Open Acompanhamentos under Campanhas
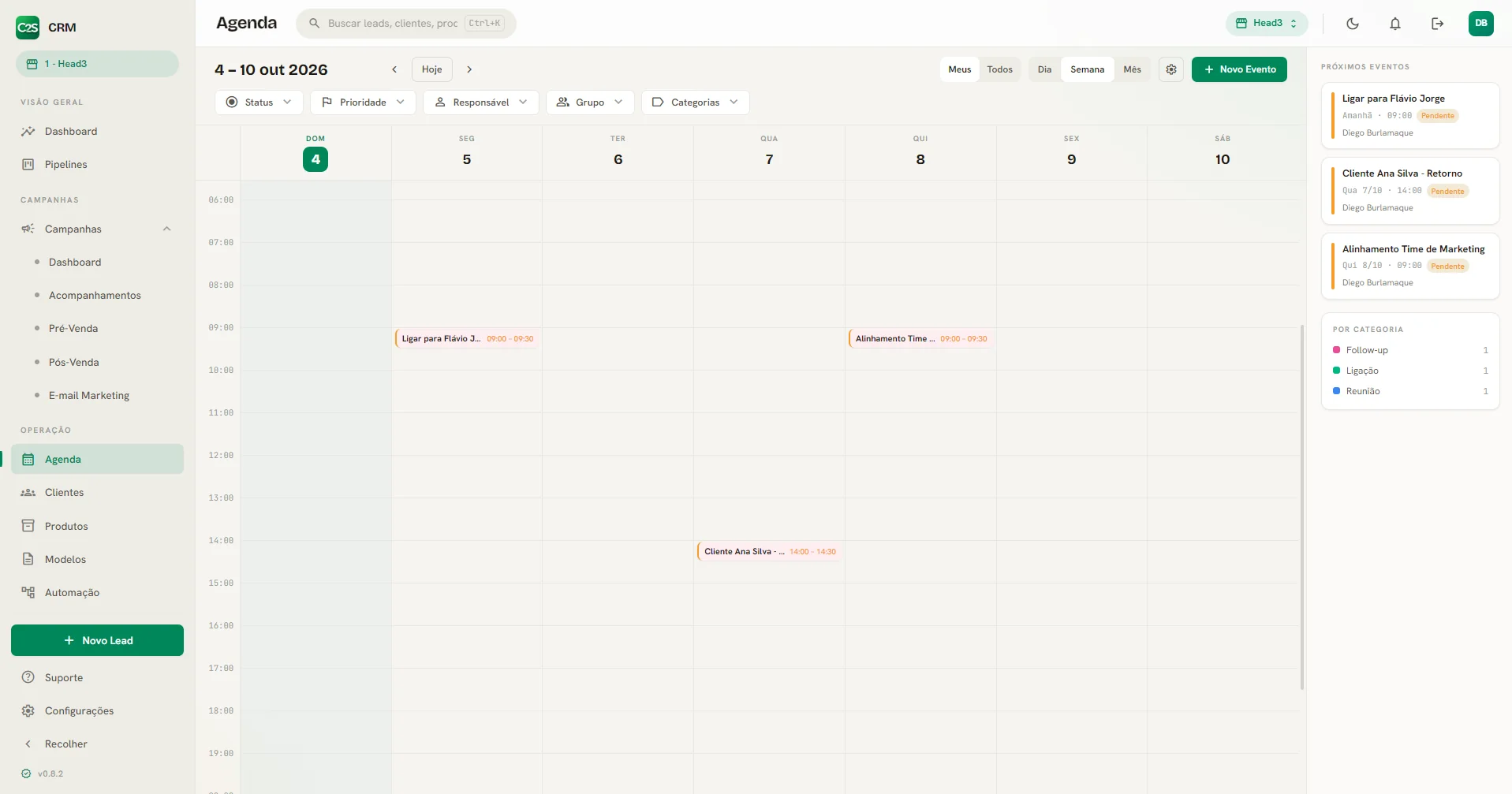The width and height of the screenshot is (1512, 794). 95,296
